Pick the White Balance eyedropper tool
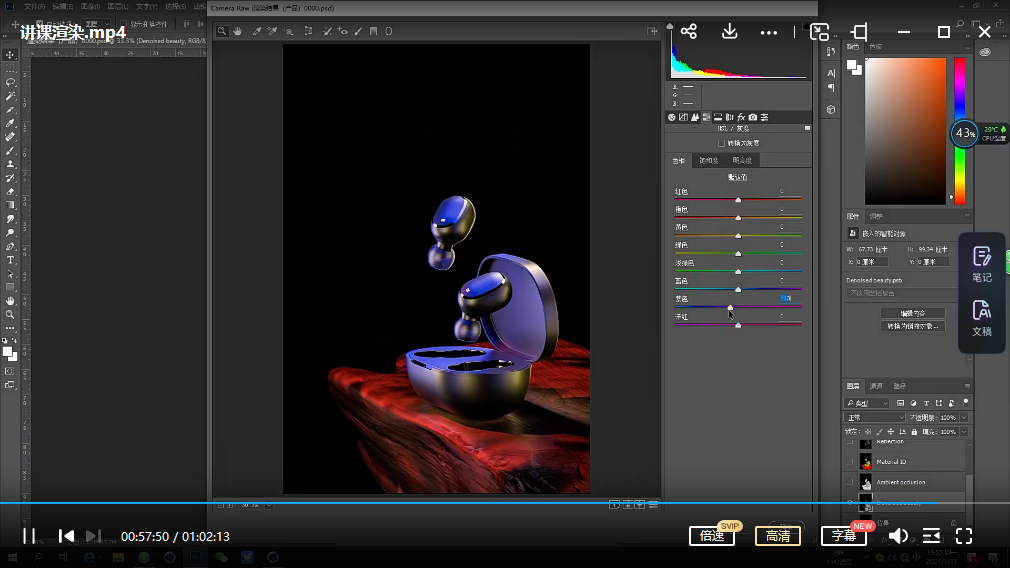The image size is (1010, 568). 257,31
